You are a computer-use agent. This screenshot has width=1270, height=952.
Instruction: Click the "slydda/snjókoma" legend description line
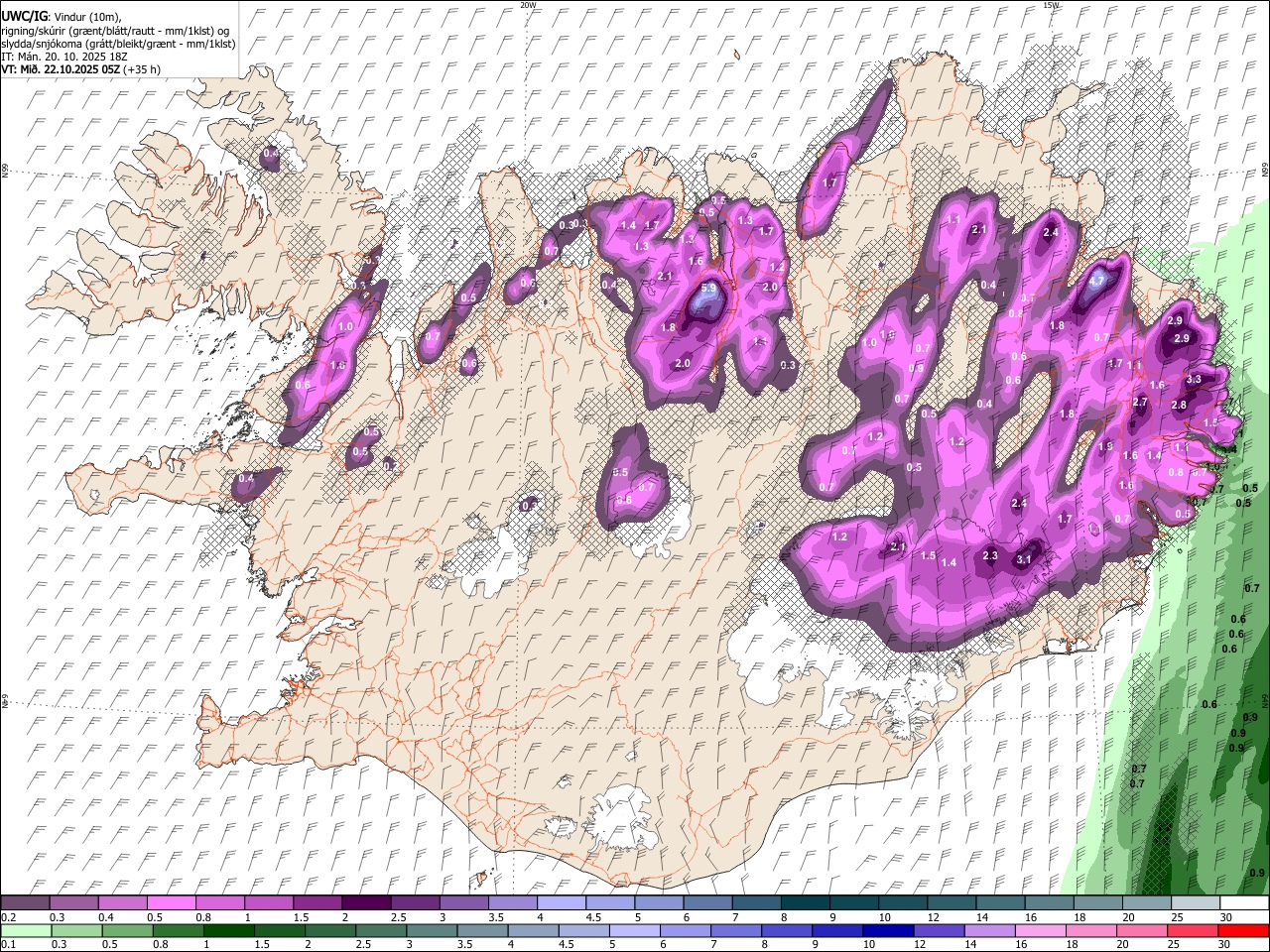118,44
